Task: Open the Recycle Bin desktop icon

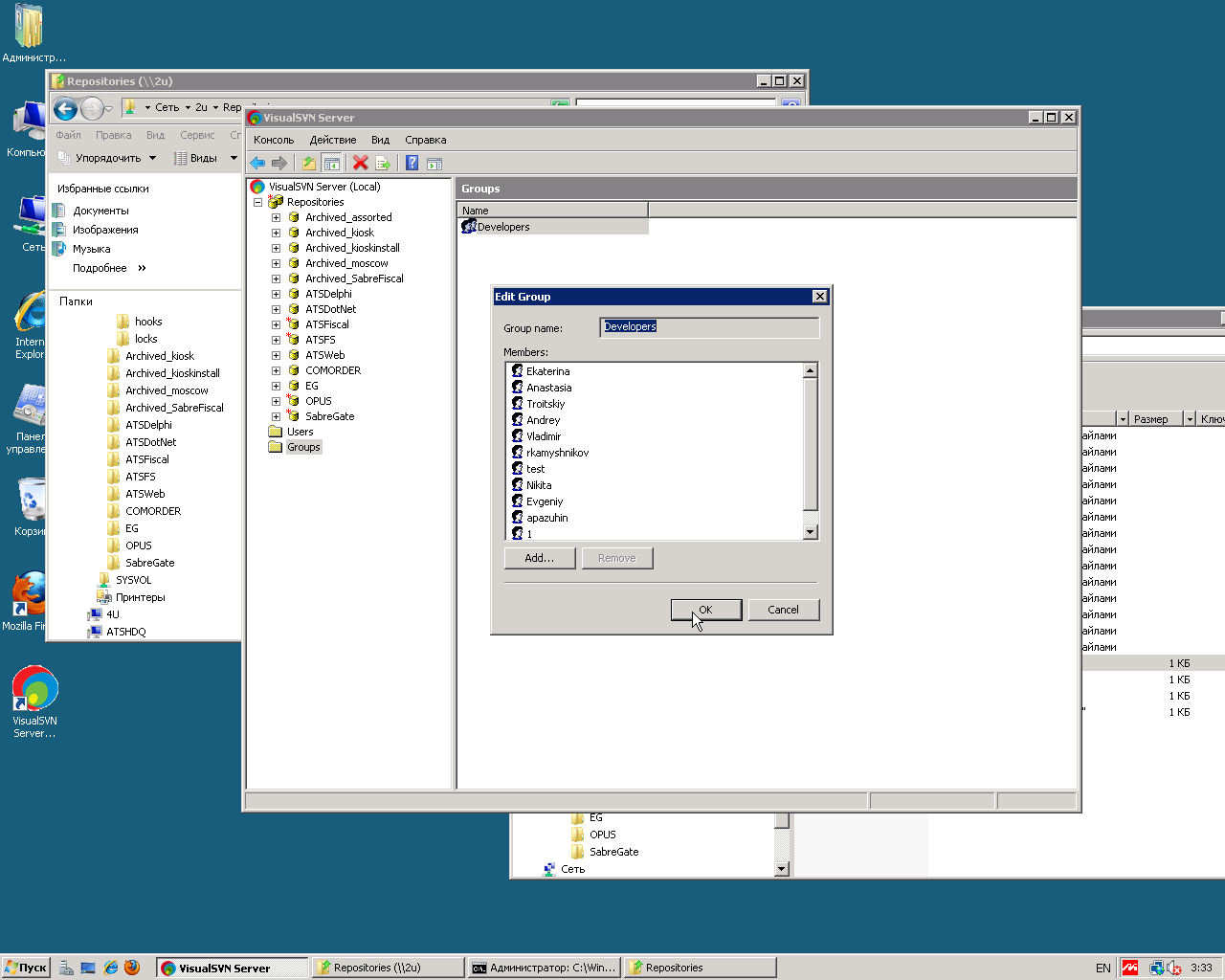Action: (x=31, y=507)
